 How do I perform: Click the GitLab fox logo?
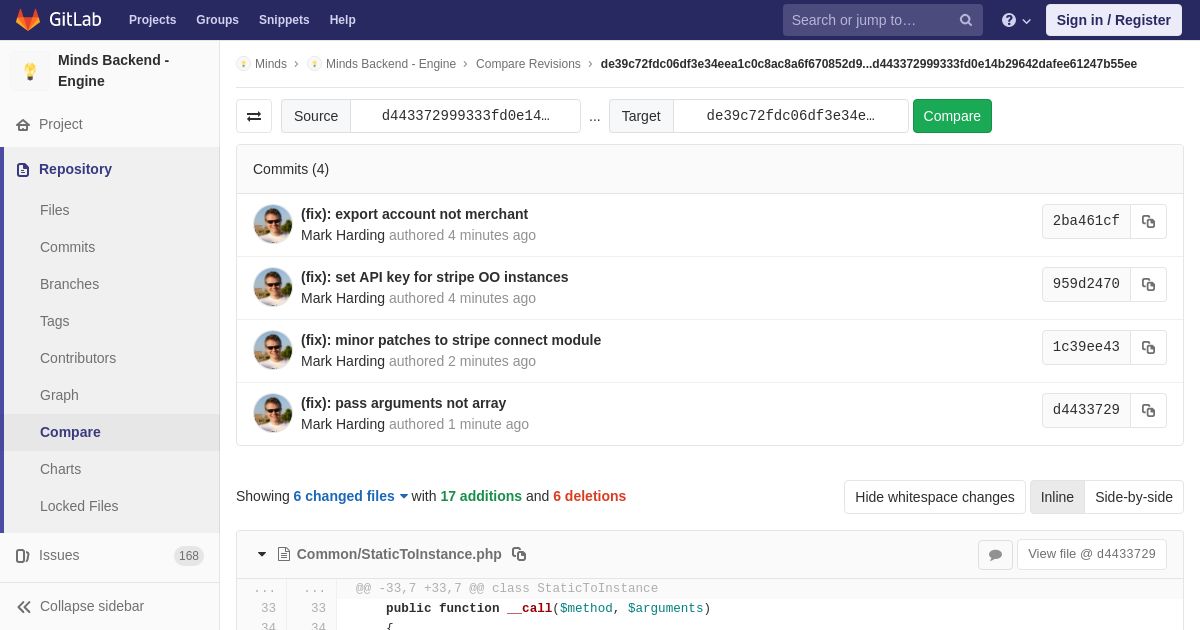[x=28, y=20]
